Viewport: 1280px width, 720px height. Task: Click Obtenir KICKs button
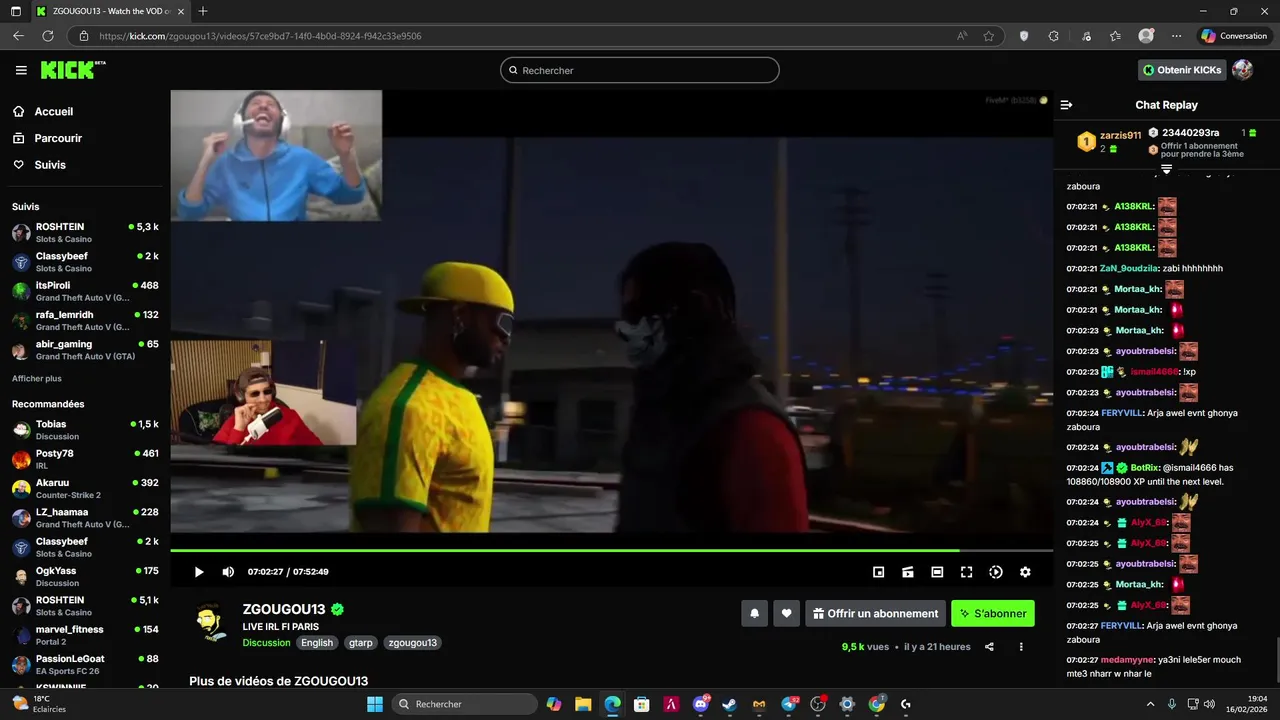(1182, 70)
